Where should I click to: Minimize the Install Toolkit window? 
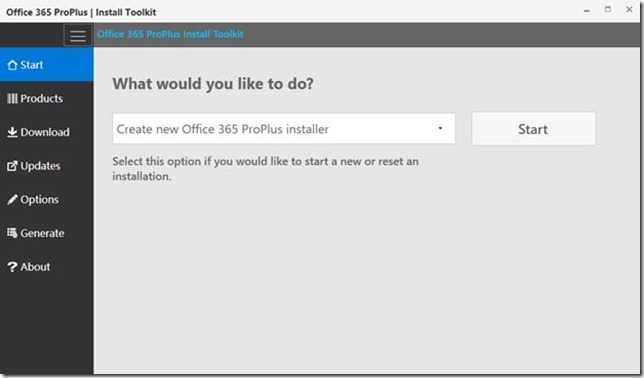587,11
